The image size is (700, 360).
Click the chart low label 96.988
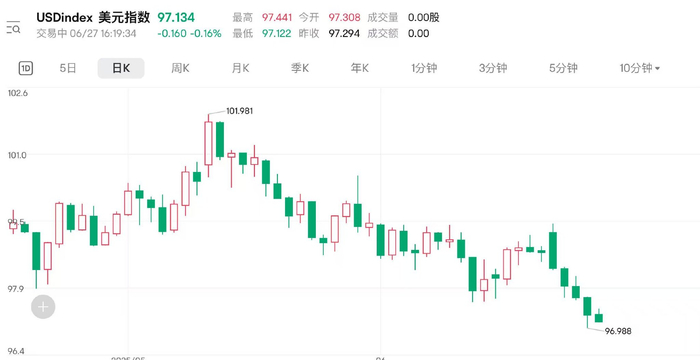(x=618, y=331)
